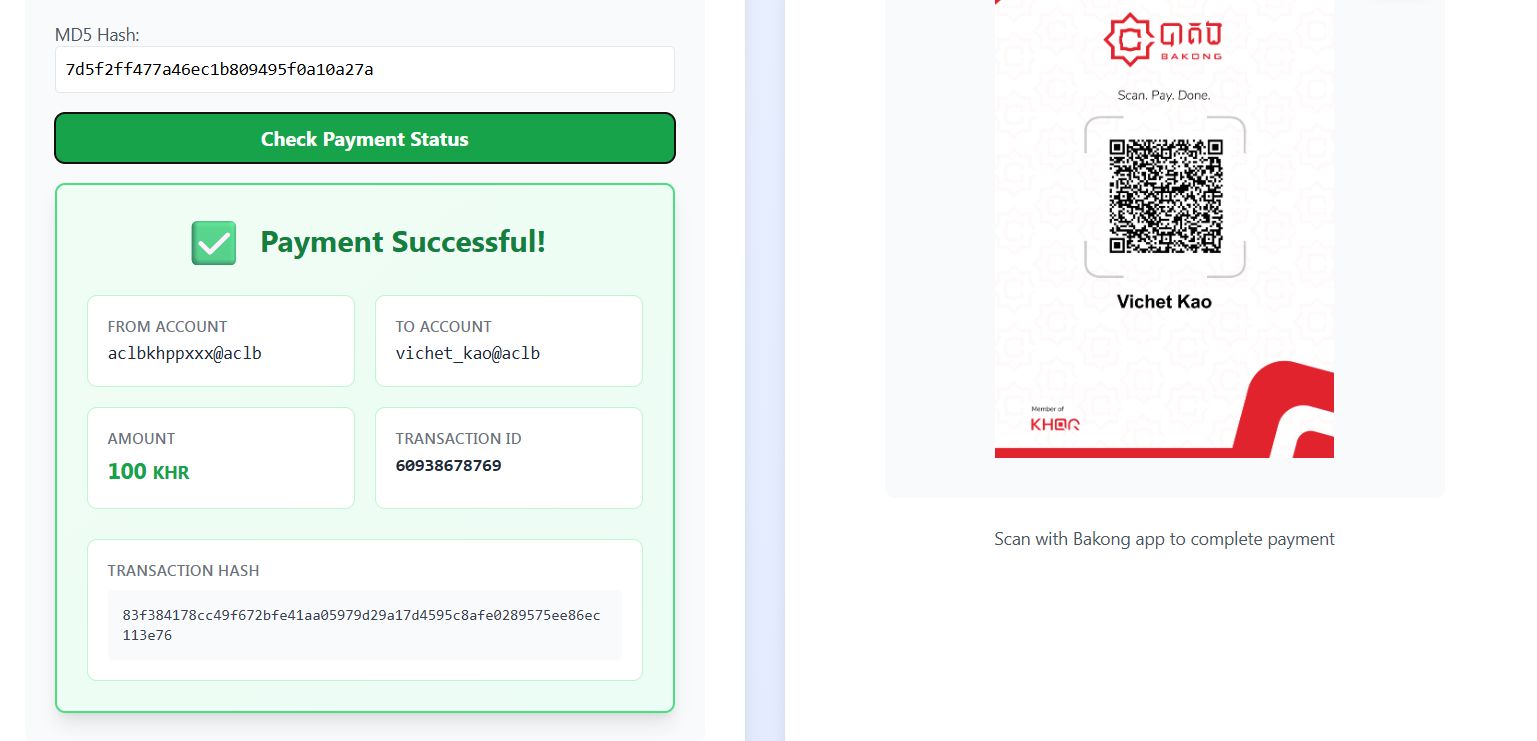Select the "Payment Successful!" heading
Screen dimensions: 1537x741
[x=403, y=242]
